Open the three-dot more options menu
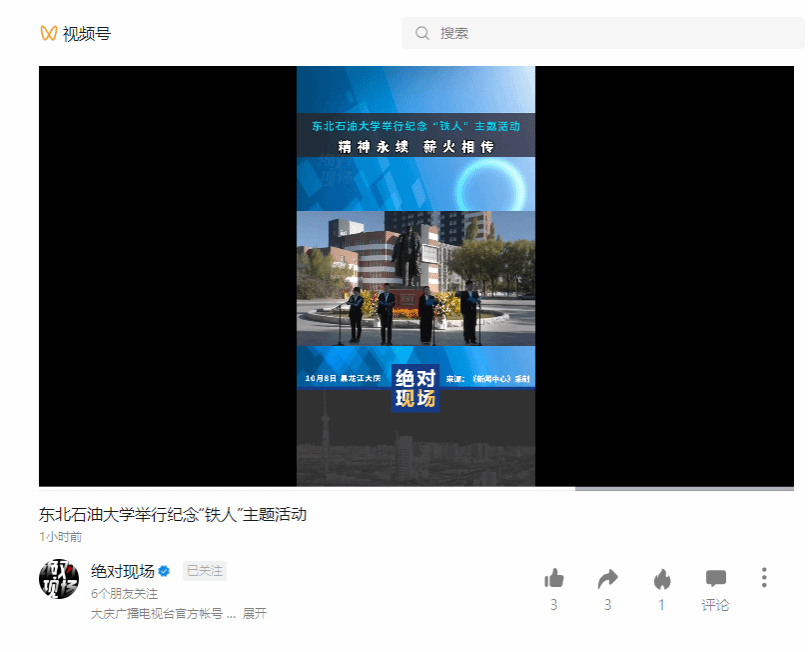Viewport: 808px width, 652px height. 764,577
